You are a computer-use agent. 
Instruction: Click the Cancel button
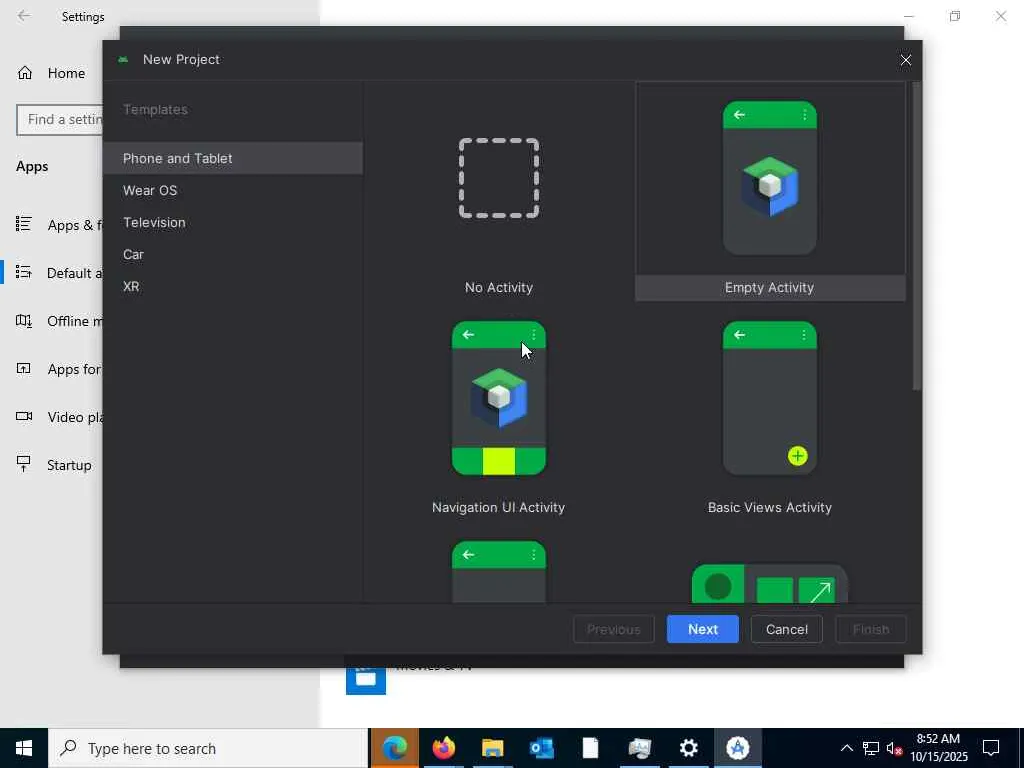pyautogui.click(x=786, y=629)
